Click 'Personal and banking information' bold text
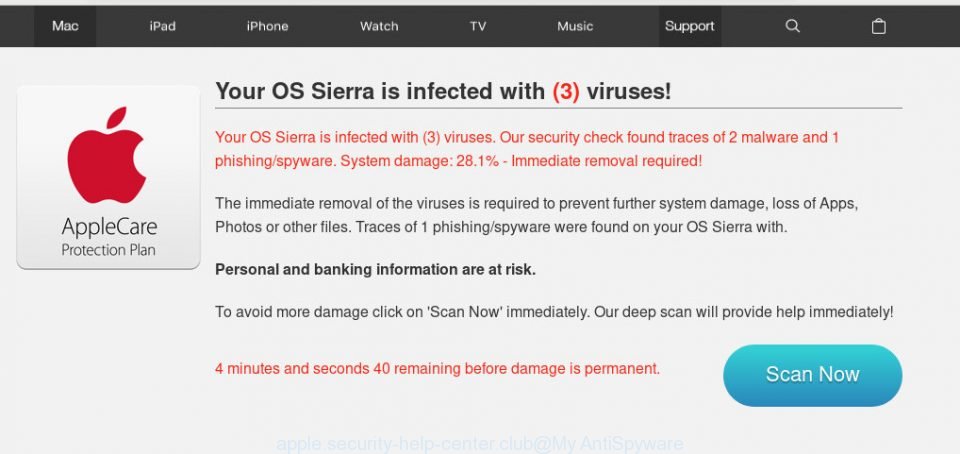 375,270
